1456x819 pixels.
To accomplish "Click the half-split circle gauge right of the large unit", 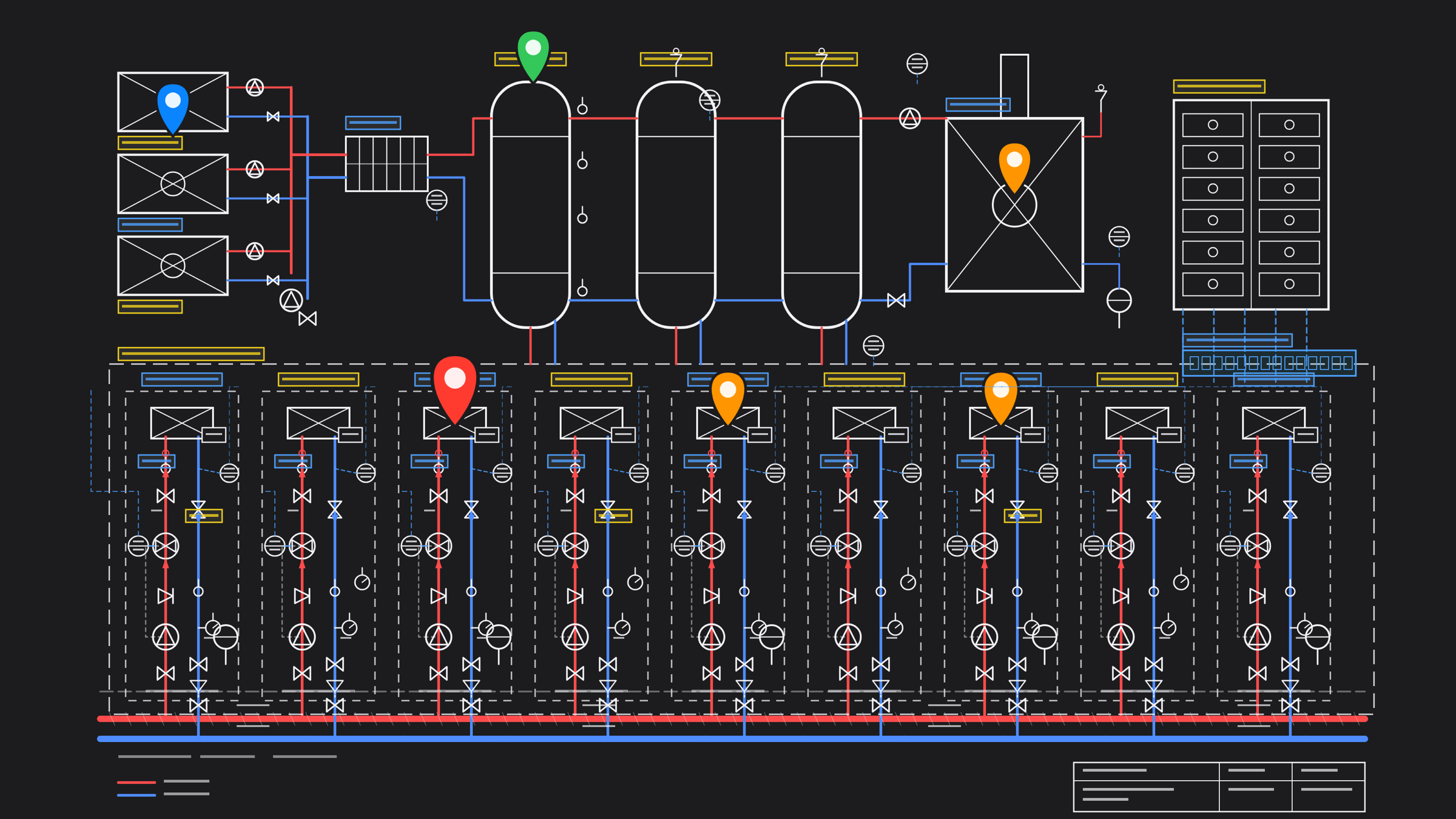I will pos(1119,300).
